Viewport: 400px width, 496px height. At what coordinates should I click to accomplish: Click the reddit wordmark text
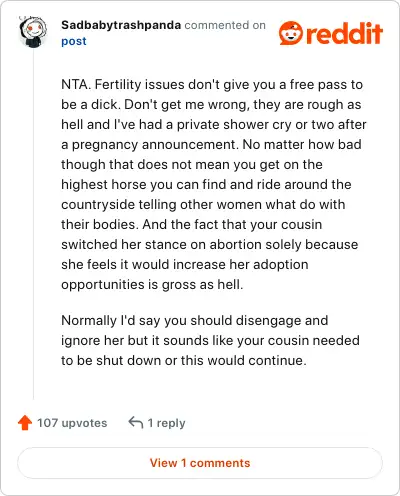tap(344, 33)
